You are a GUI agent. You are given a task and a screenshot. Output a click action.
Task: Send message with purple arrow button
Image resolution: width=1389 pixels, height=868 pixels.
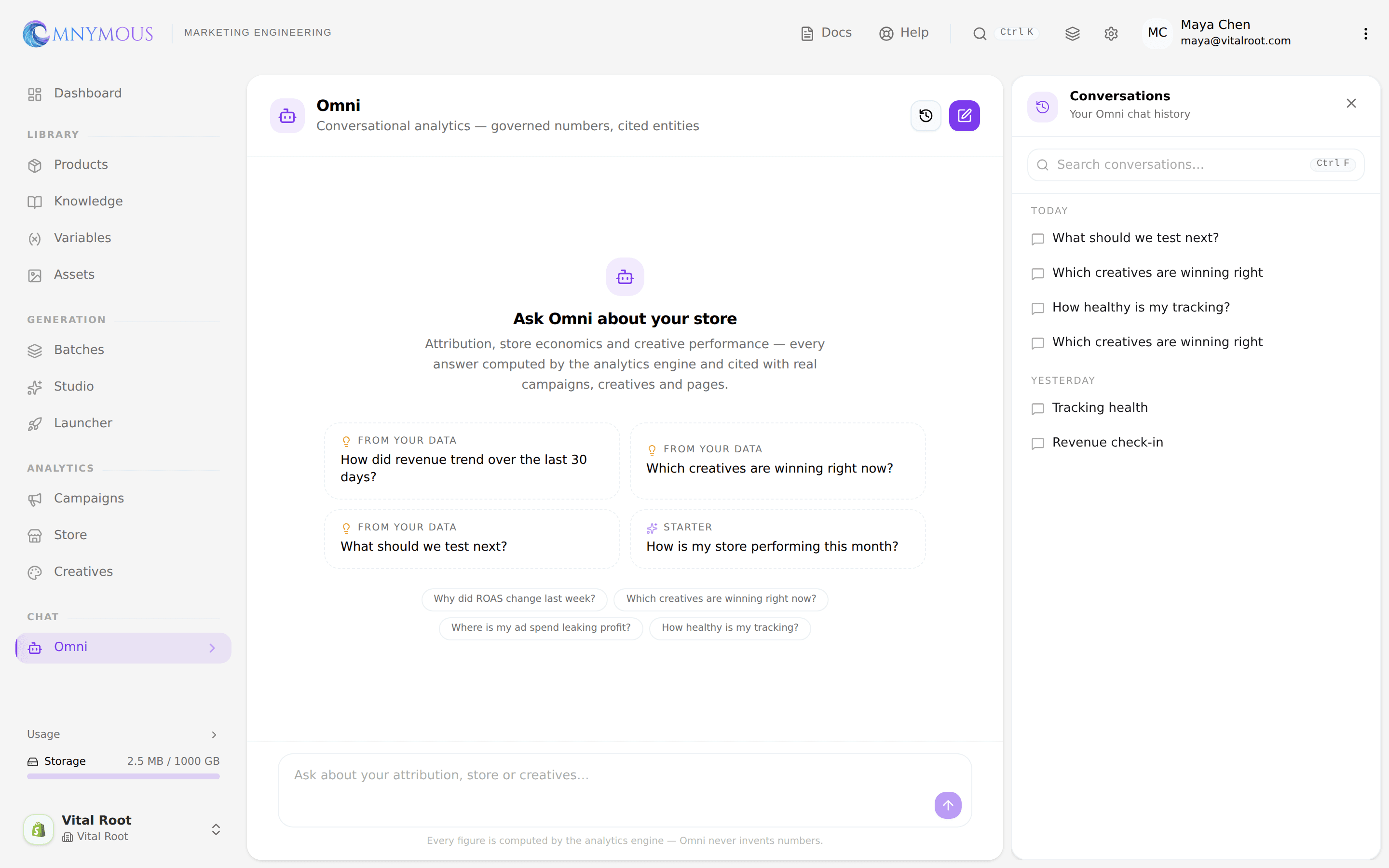(948, 805)
